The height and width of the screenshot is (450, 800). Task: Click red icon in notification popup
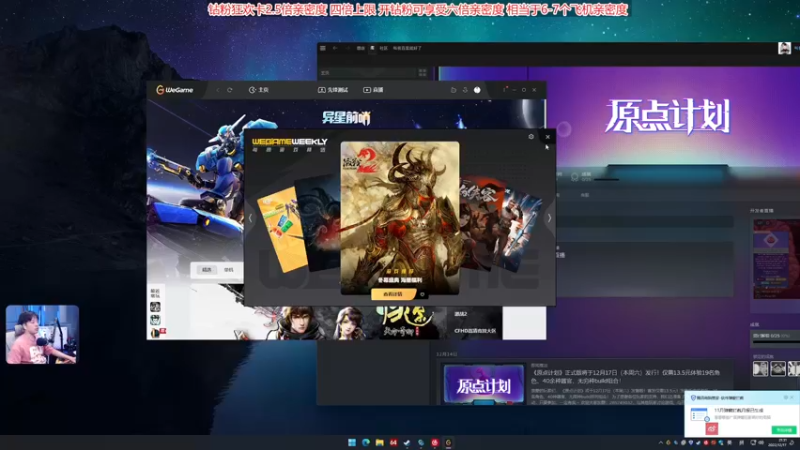(x=712, y=429)
